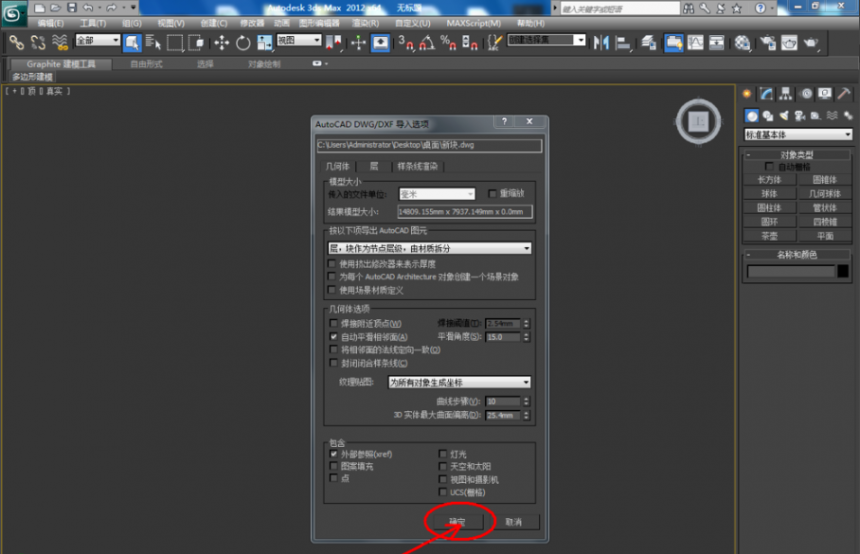
Task: Check 天空和太阳 include option
Action: [443, 466]
